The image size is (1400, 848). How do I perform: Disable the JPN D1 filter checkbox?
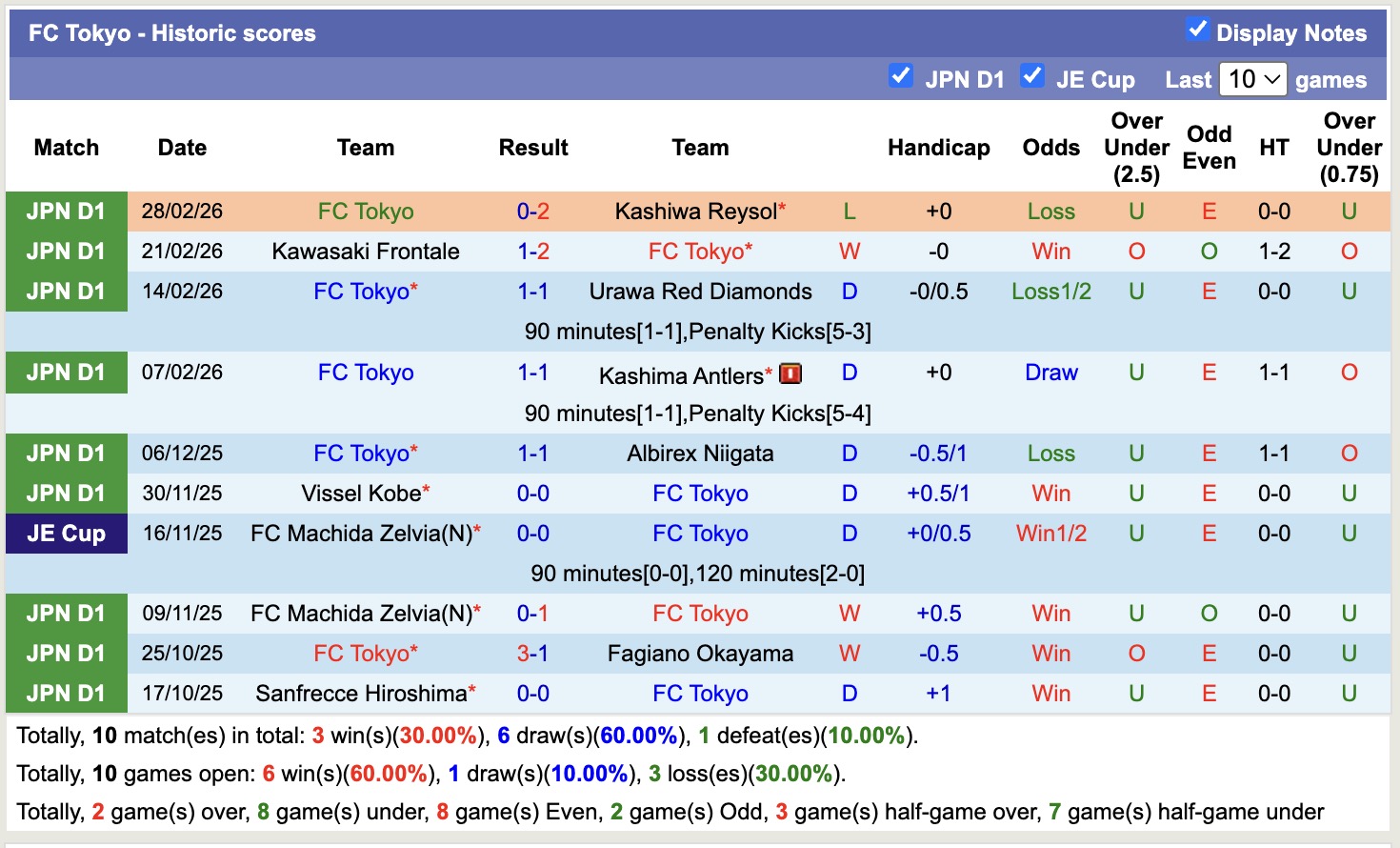[901, 75]
